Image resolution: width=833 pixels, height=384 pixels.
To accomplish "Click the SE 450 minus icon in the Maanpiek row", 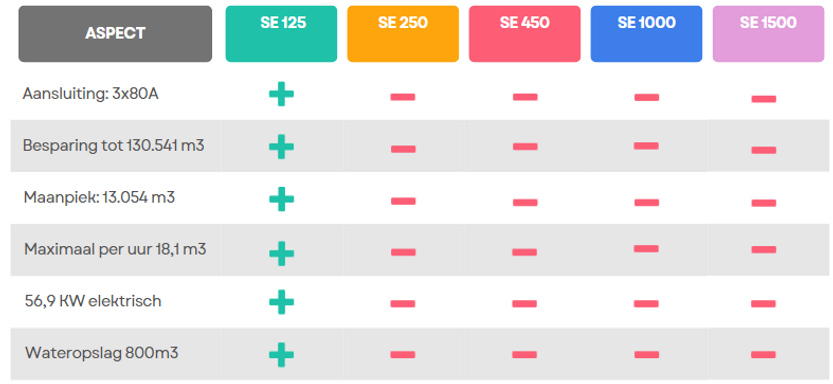I will [x=525, y=202].
